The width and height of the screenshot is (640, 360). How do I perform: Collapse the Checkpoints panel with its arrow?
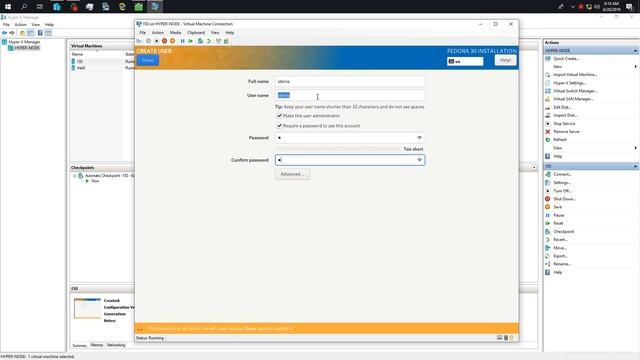[x=534, y=167]
